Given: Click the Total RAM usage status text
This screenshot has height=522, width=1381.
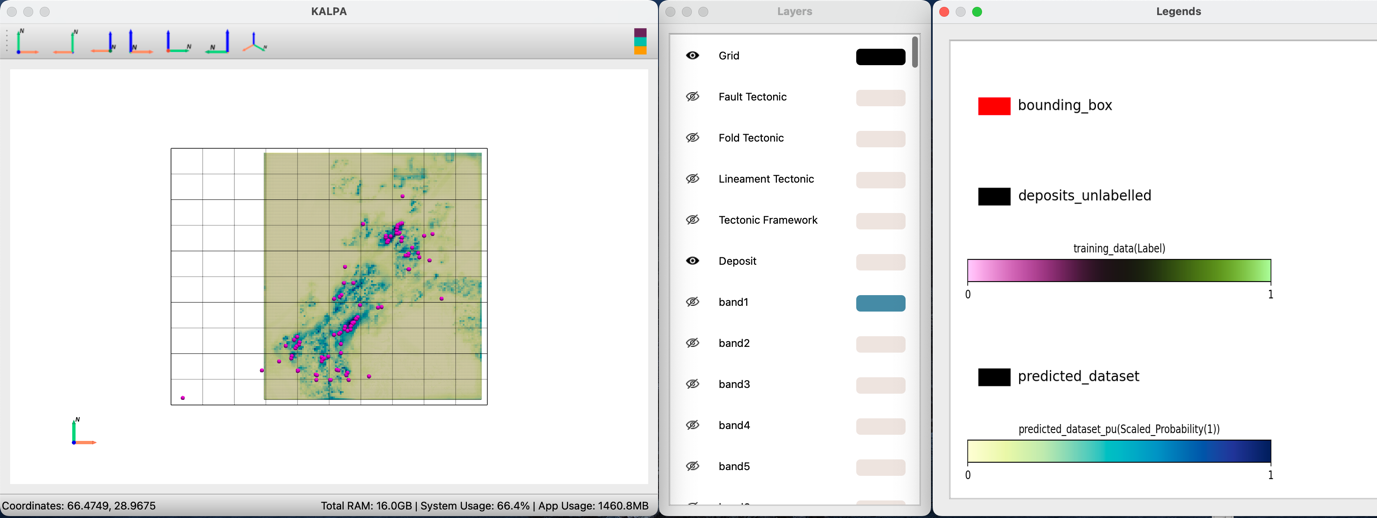Looking at the screenshot, I should [486, 507].
